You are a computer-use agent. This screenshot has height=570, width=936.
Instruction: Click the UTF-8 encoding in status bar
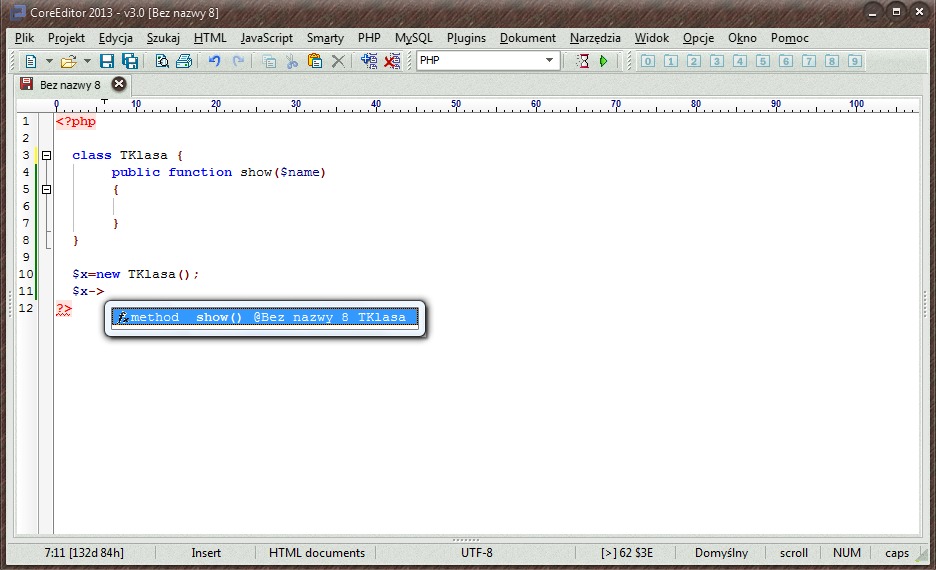[476, 553]
